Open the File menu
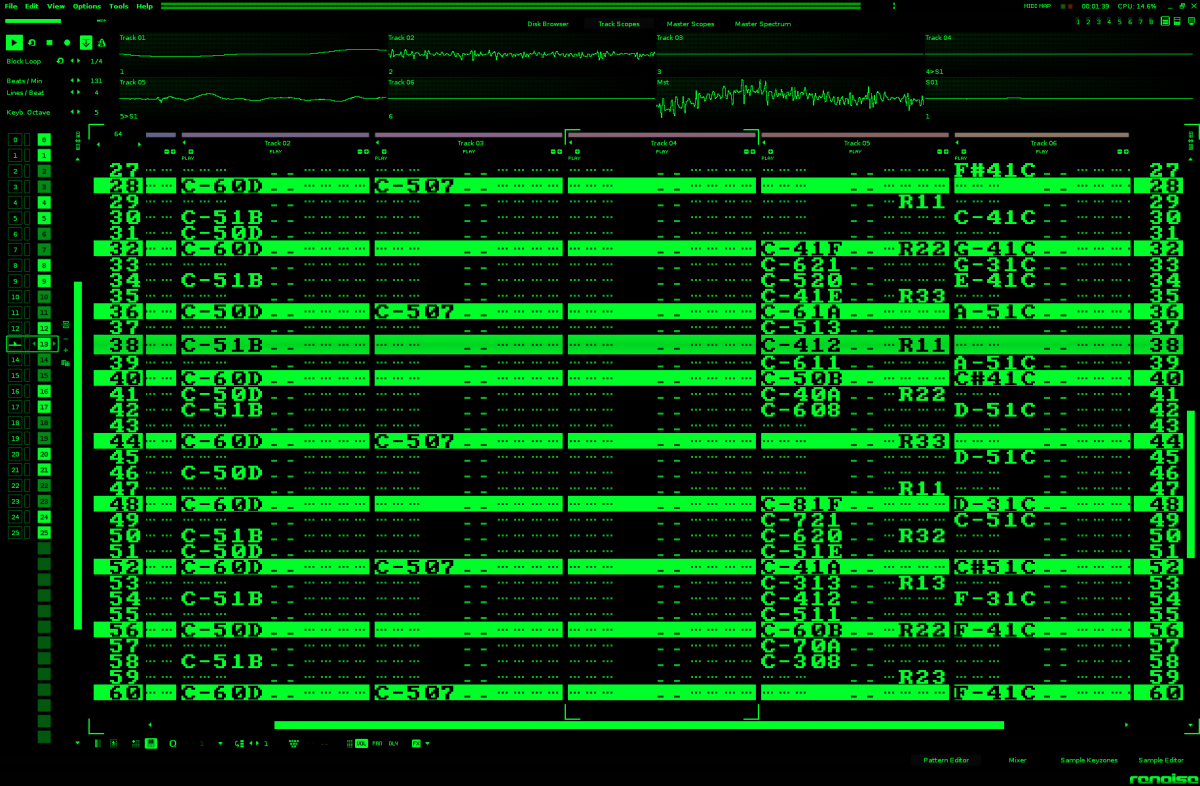The height and width of the screenshot is (786, 1200). [11, 6]
